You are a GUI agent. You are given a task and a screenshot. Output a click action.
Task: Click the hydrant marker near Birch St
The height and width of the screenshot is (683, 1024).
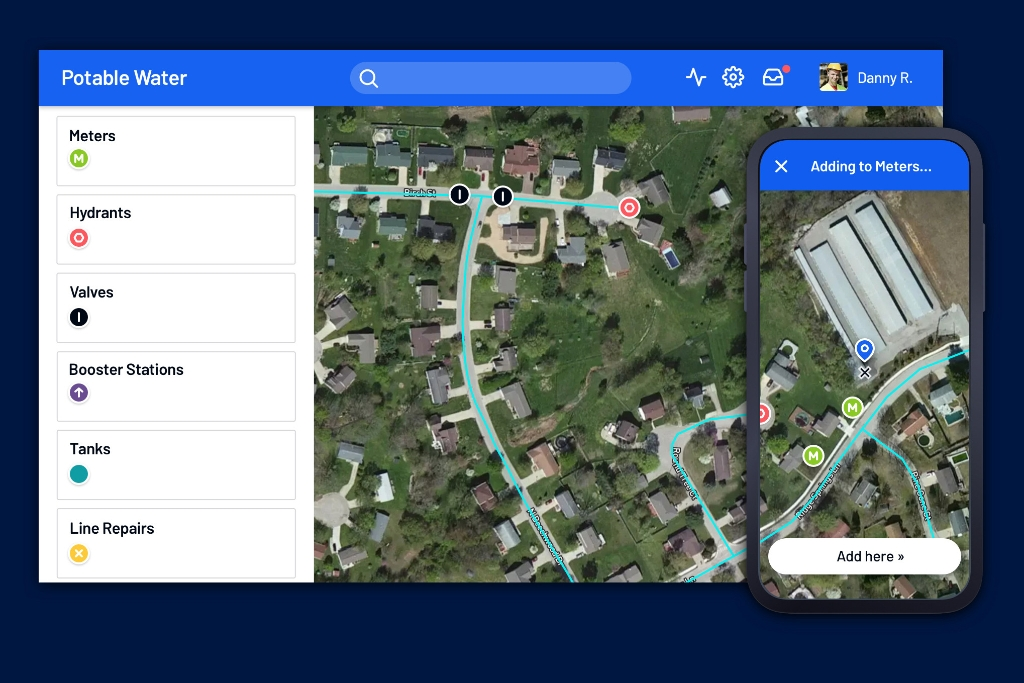[629, 207]
